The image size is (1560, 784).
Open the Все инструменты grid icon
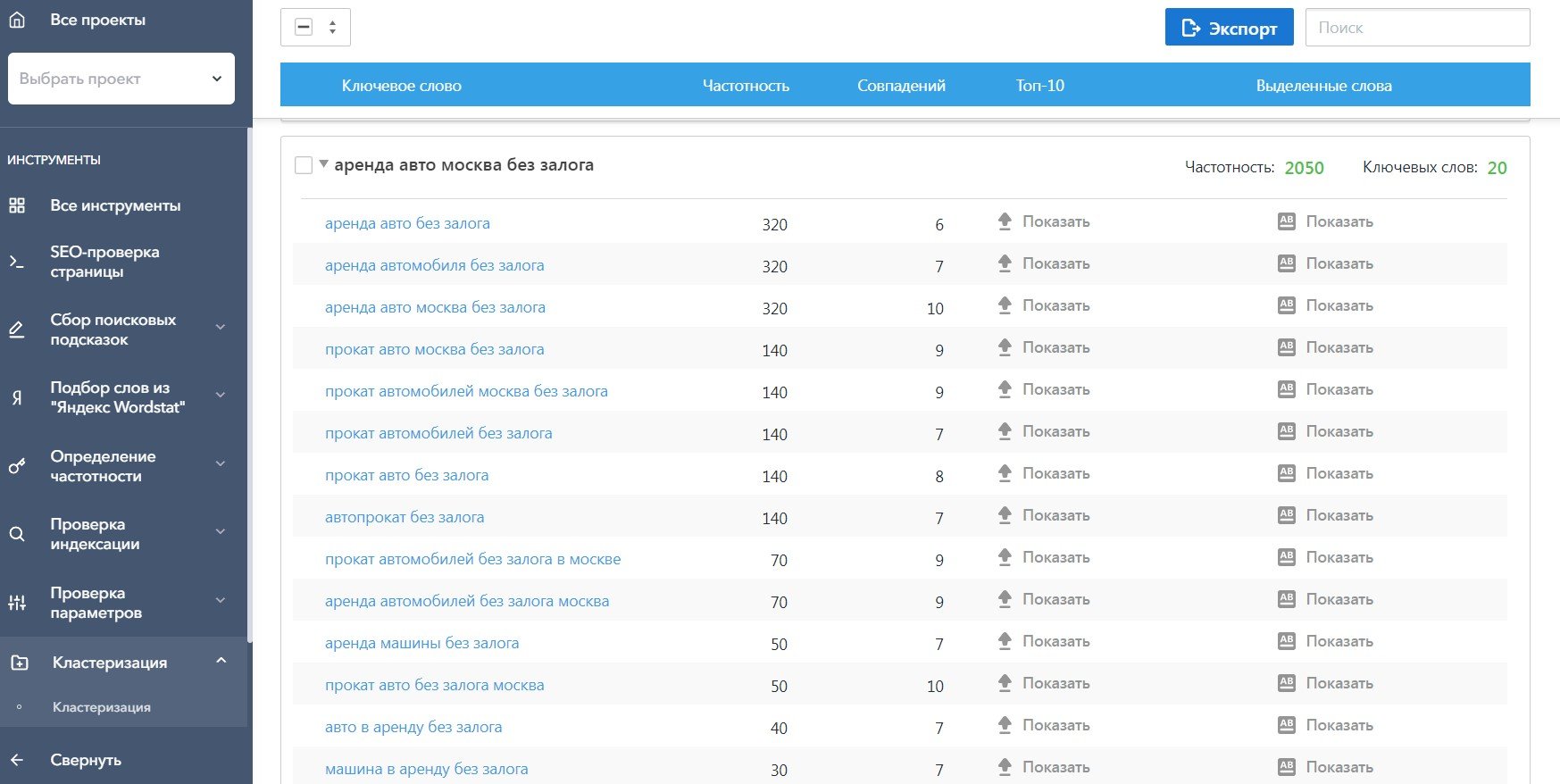point(17,205)
